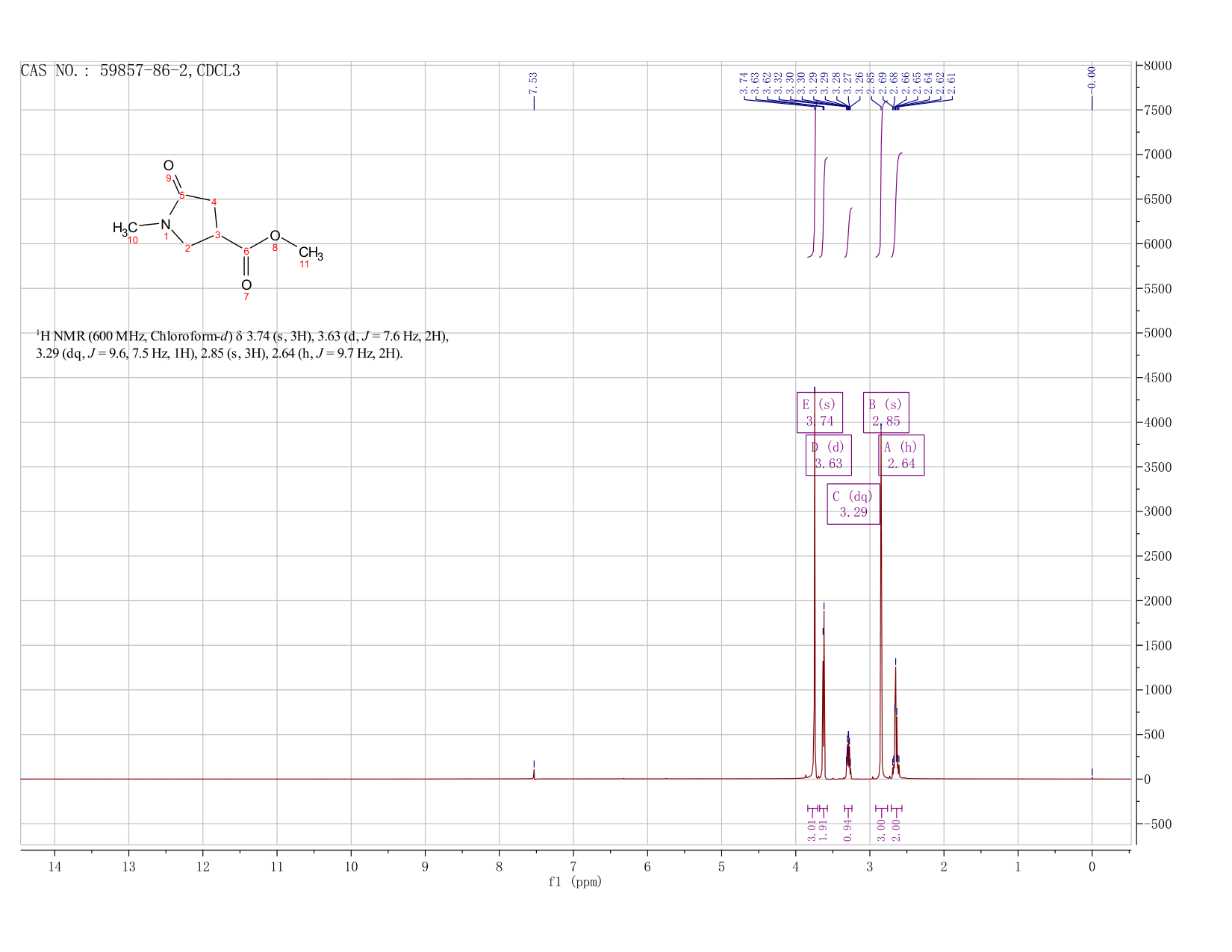
Task: Click the nitrogen atom N in structure
Action: coord(166,224)
